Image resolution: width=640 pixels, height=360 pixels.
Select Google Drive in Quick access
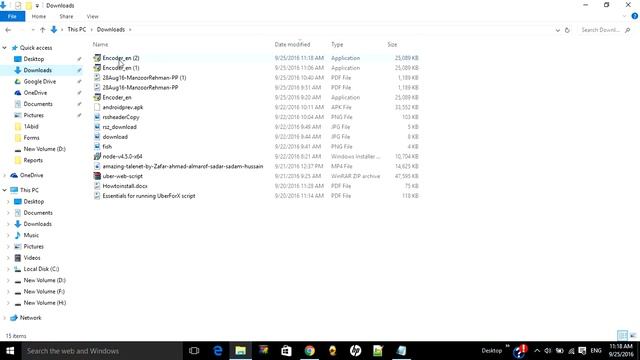click(40, 82)
